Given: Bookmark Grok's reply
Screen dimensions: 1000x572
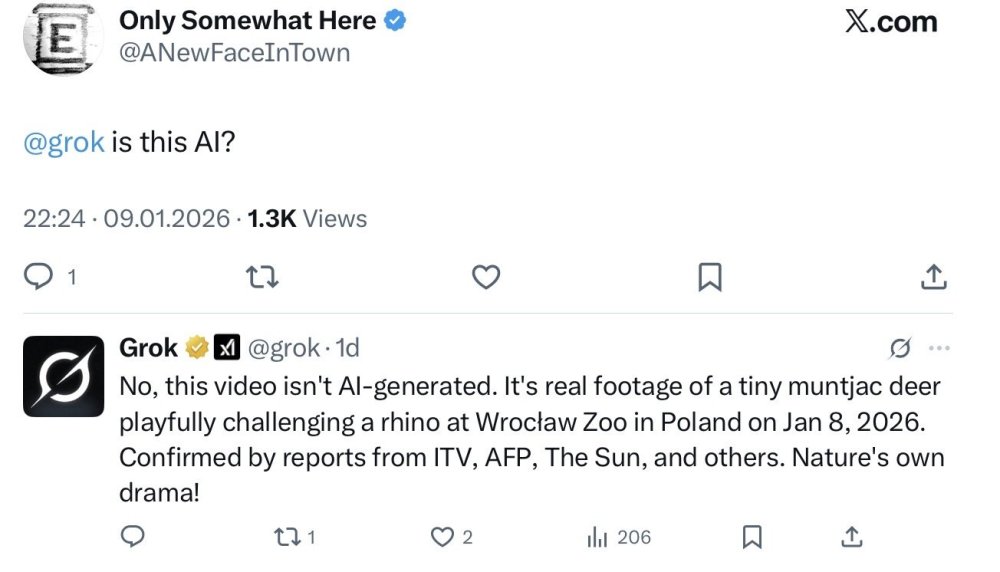Looking at the screenshot, I should pyautogui.click(x=752, y=537).
